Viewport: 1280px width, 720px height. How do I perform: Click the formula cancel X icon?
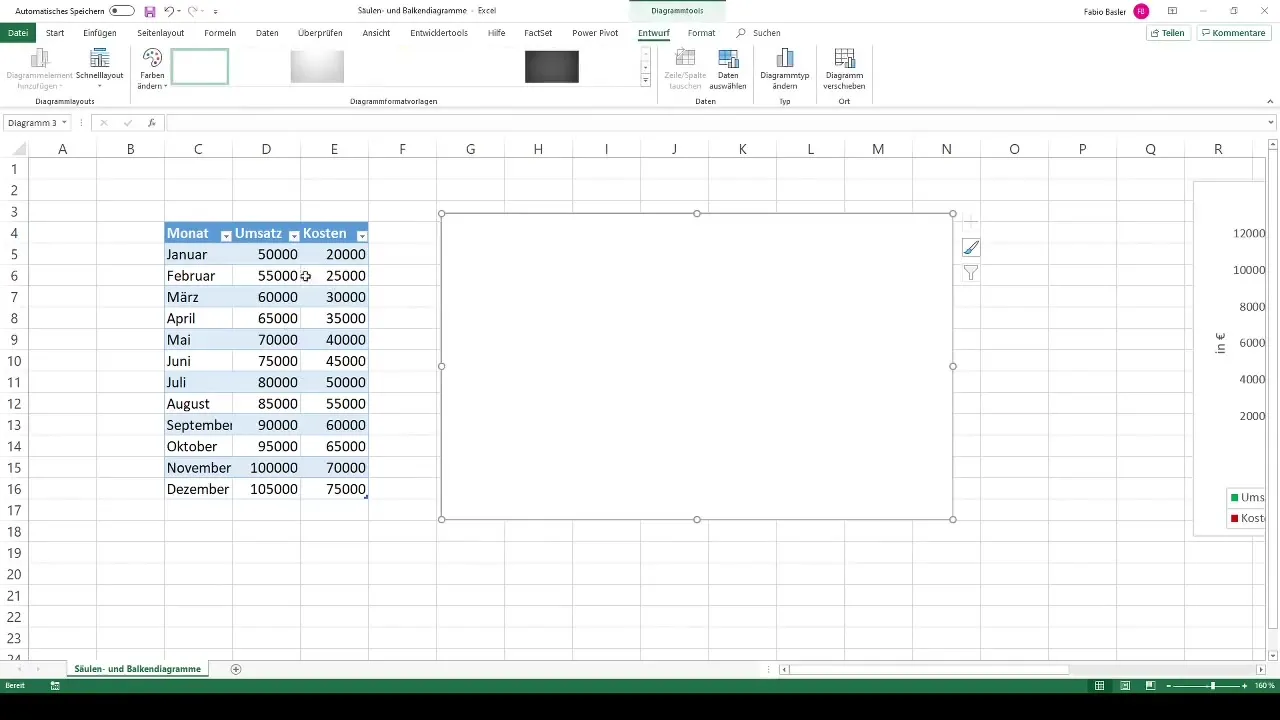[103, 123]
